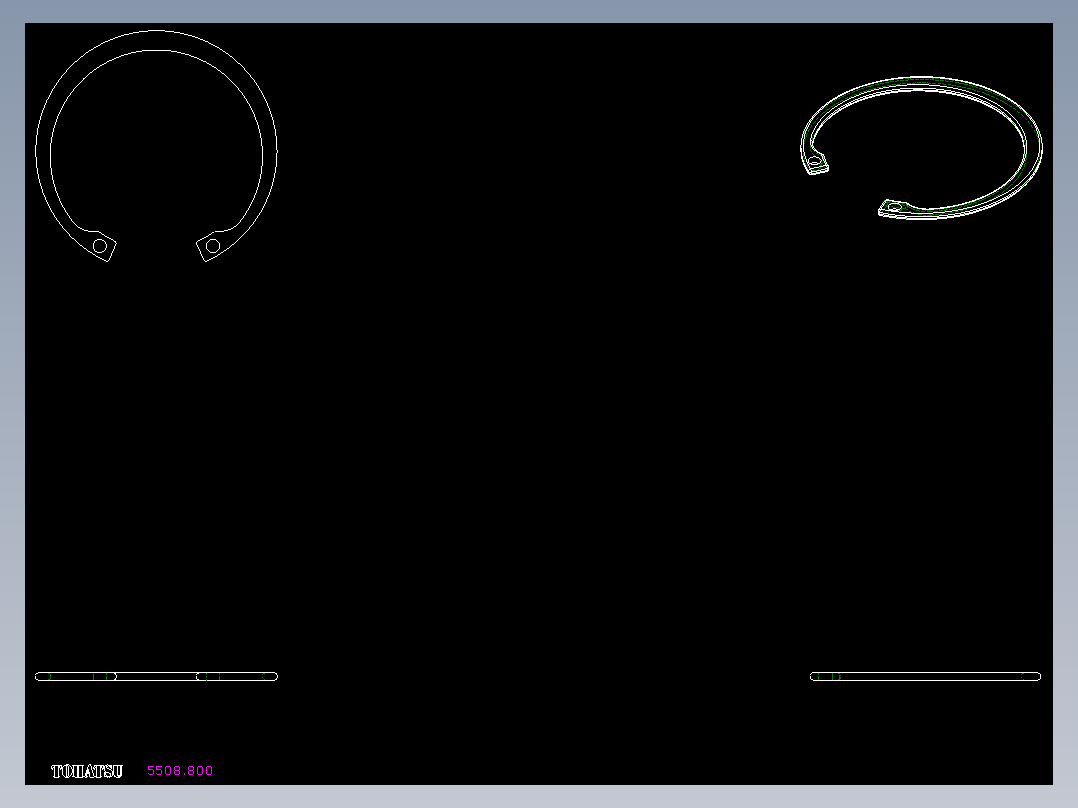
Task: Click the right lug hole of the top-view ring
Action: pos(213,245)
